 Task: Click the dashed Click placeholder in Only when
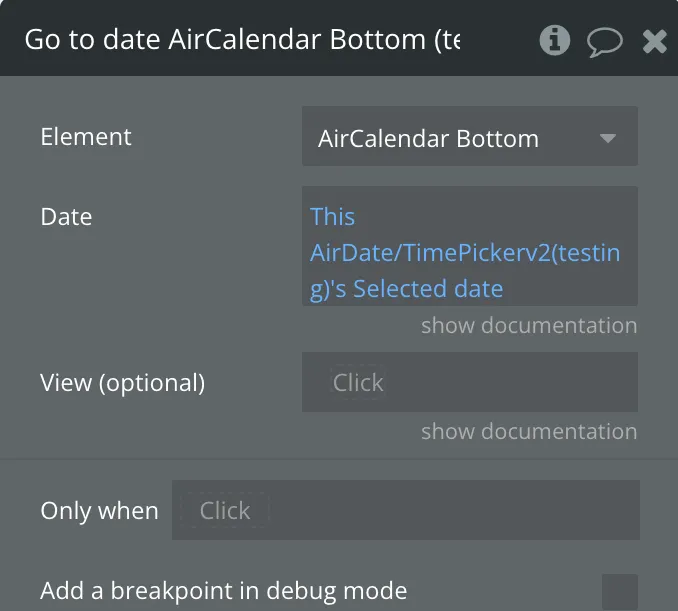point(225,511)
